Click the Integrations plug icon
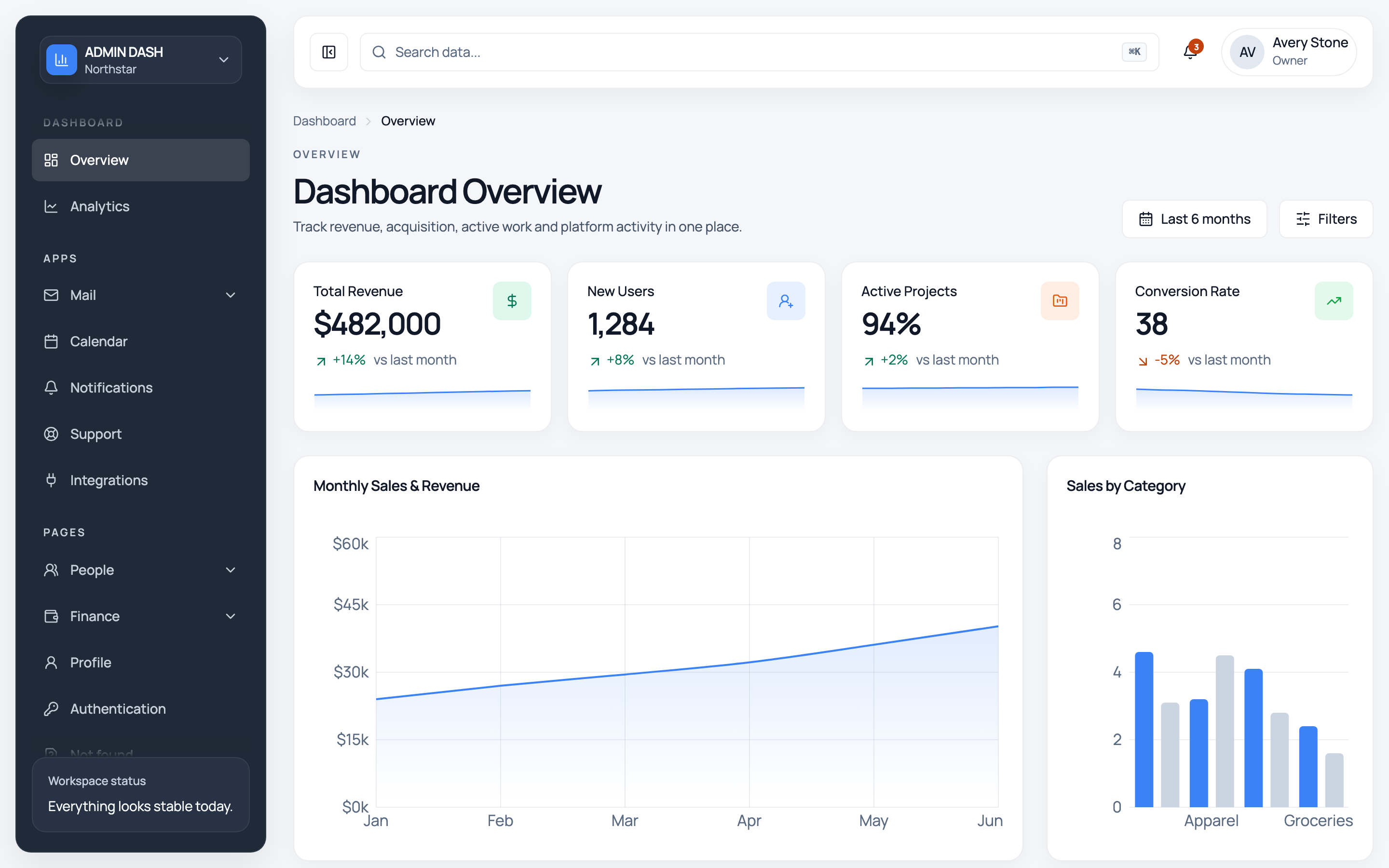Viewport: 1389px width, 868px height. click(x=51, y=480)
